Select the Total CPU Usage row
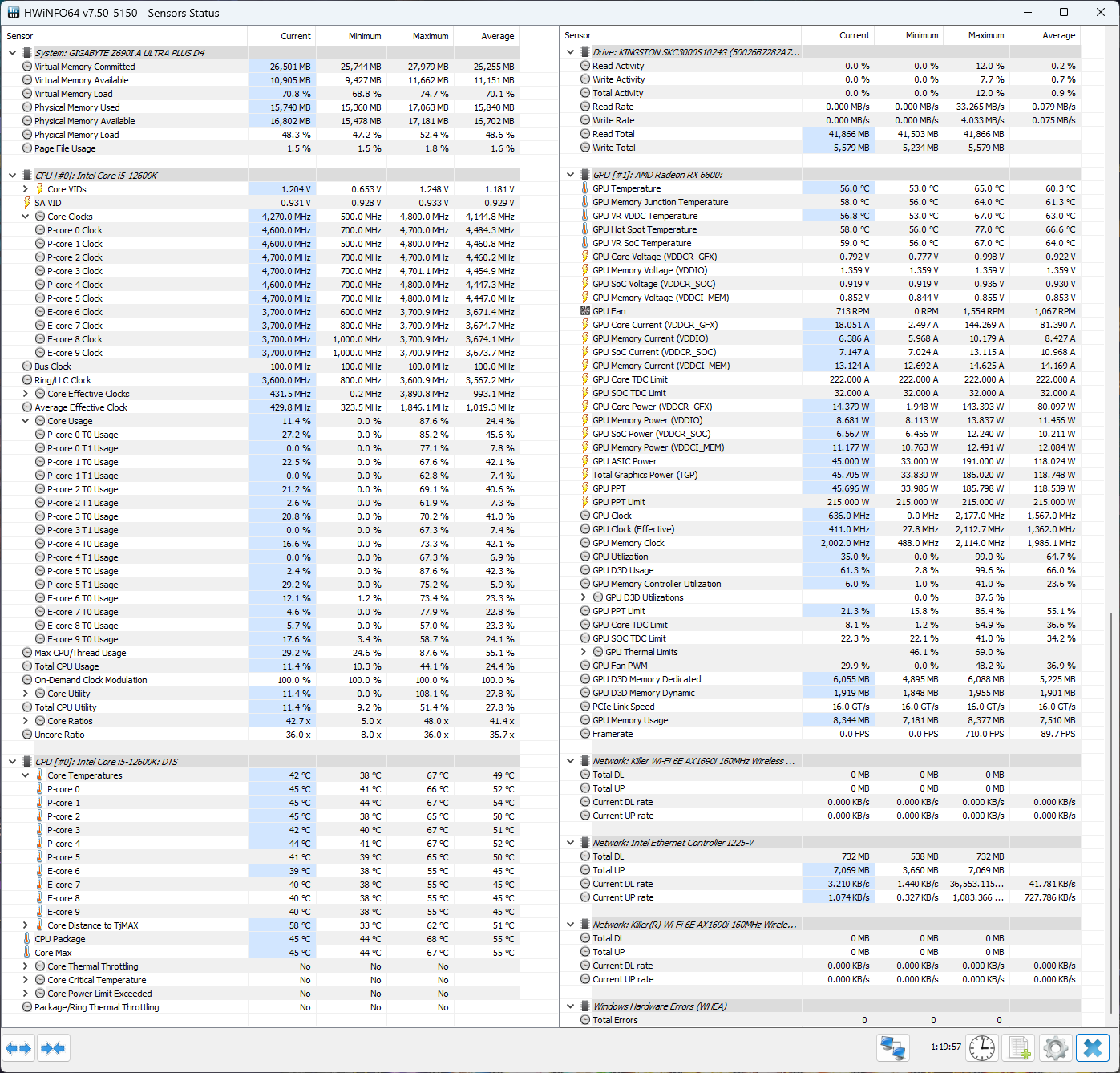This screenshot has height=1073, width=1120. 67,666
